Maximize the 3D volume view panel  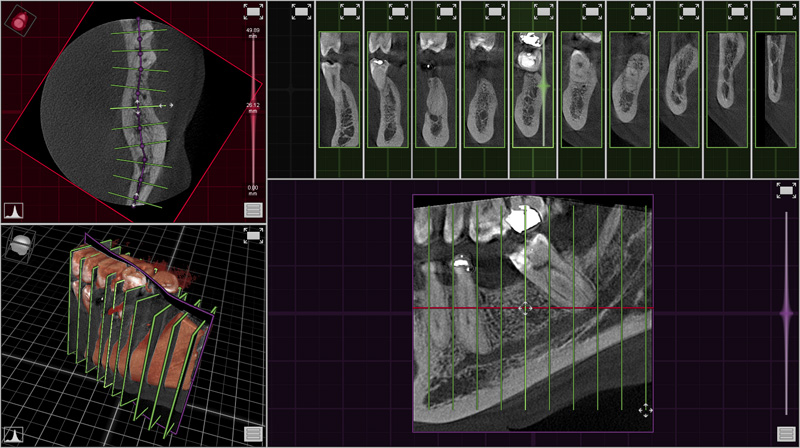253,235
